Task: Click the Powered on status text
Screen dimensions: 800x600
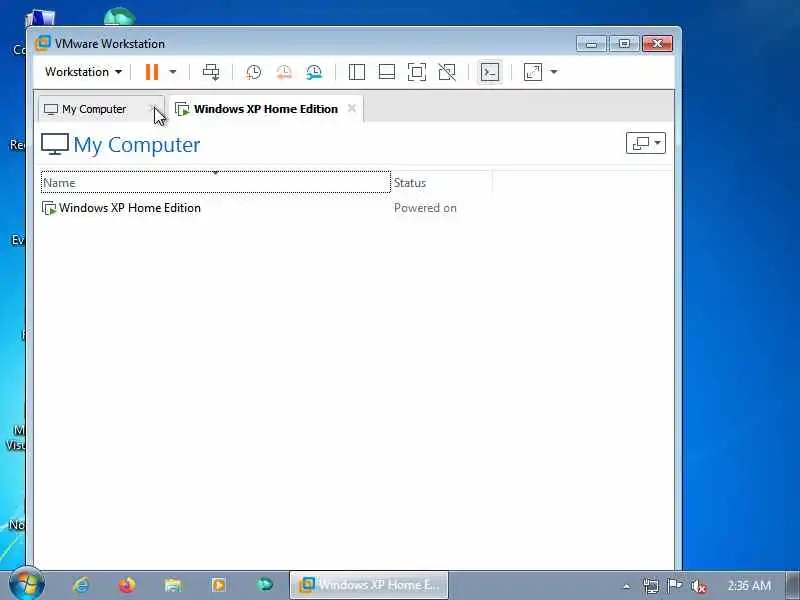Action: point(425,208)
